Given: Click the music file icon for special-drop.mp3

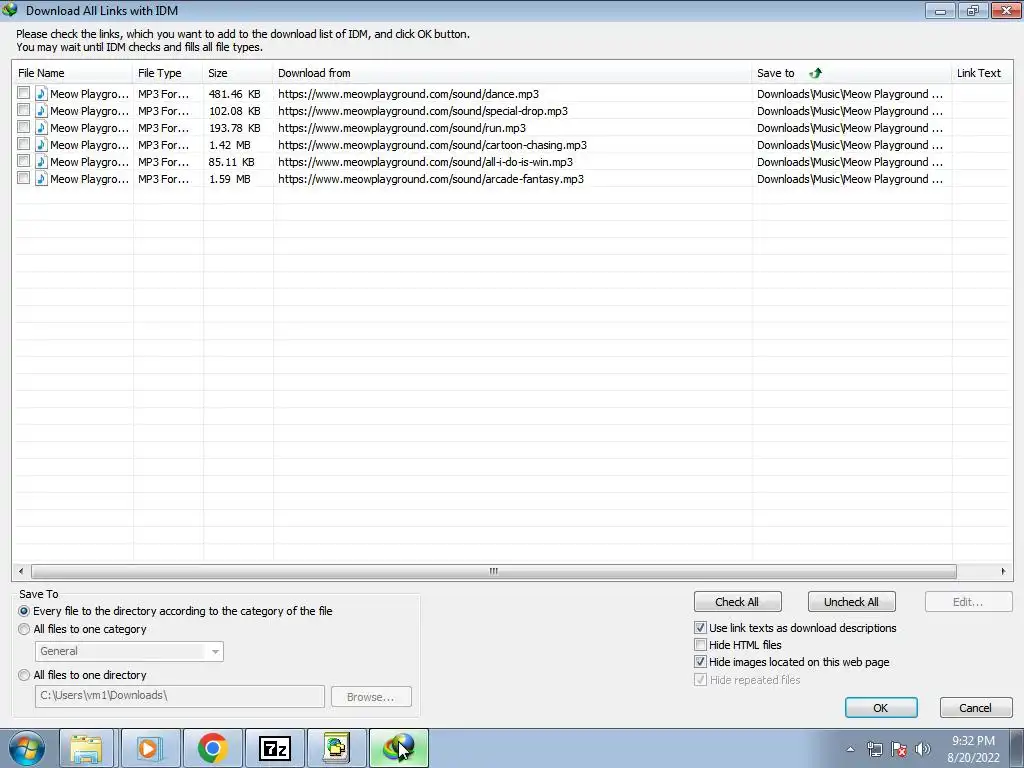Looking at the screenshot, I should [41, 110].
